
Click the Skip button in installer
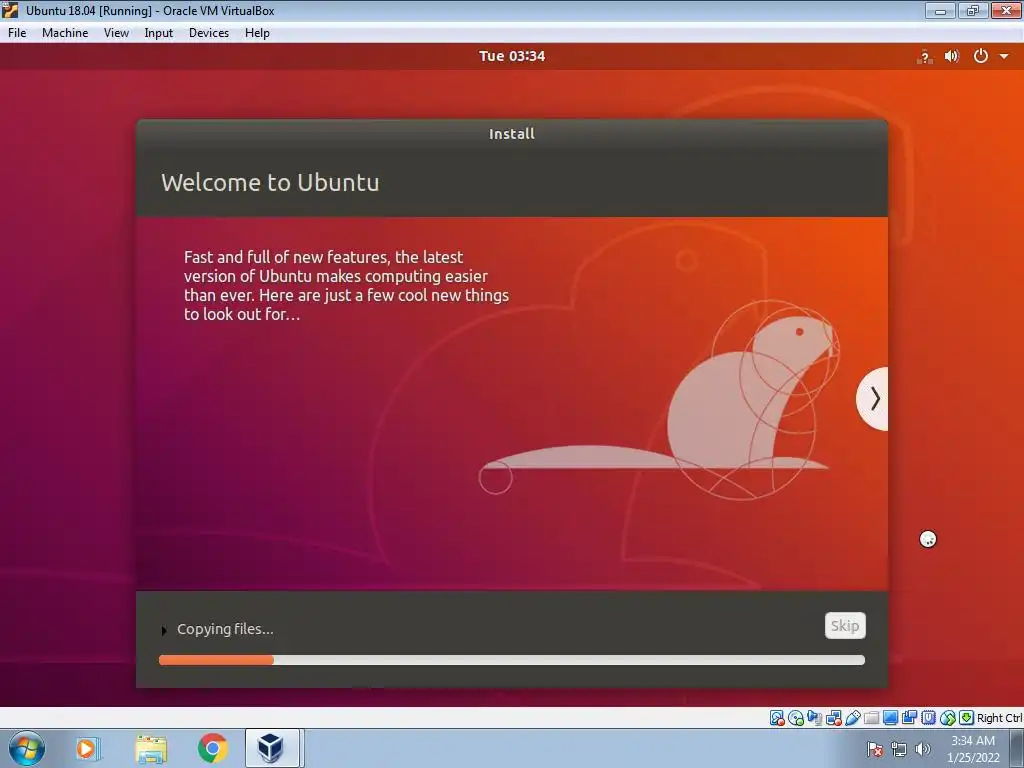(845, 626)
